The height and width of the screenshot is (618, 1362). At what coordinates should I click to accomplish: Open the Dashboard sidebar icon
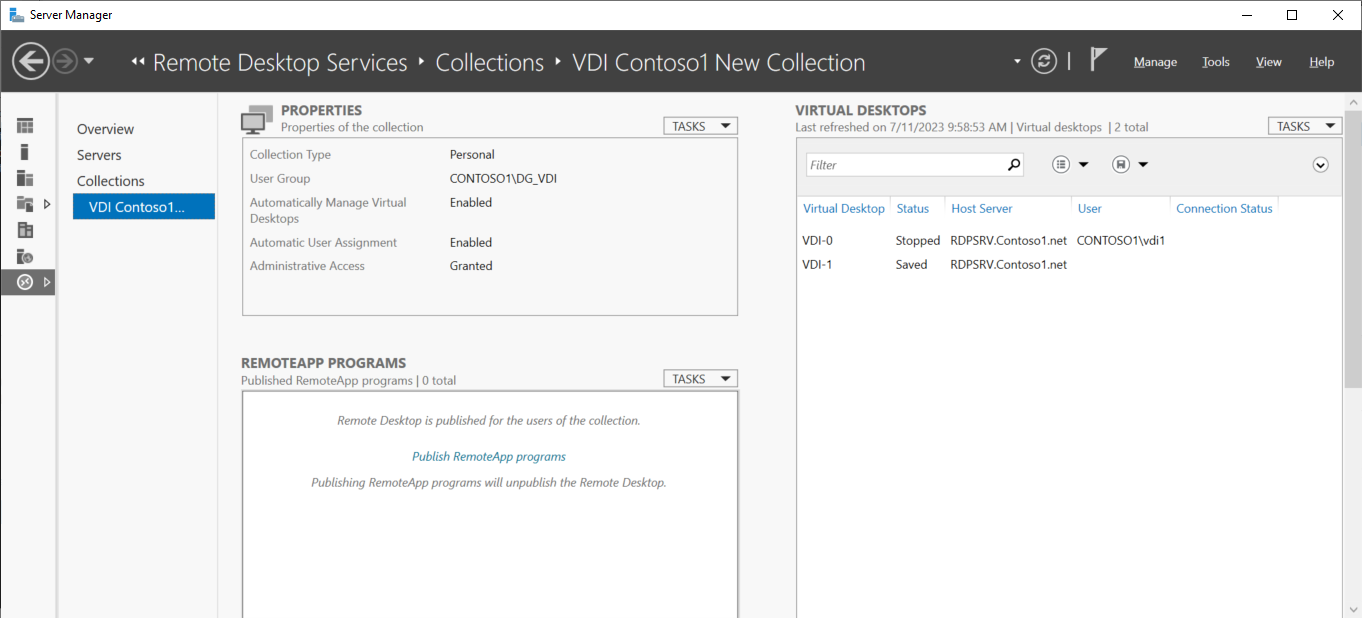pyautogui.click(x=25, y=126)
